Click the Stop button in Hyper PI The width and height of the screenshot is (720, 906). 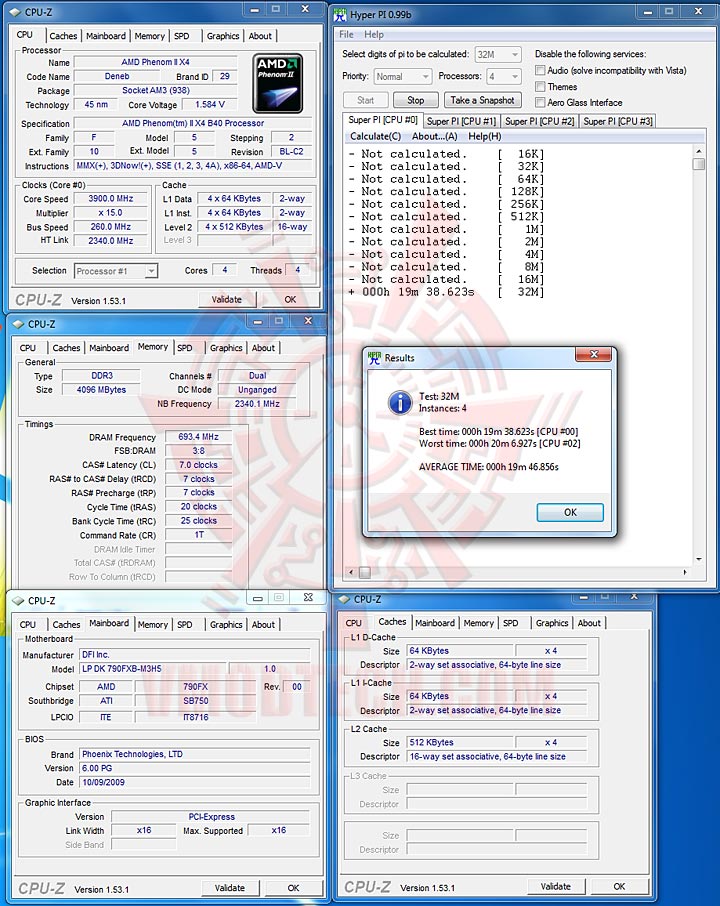pos(415,100)
